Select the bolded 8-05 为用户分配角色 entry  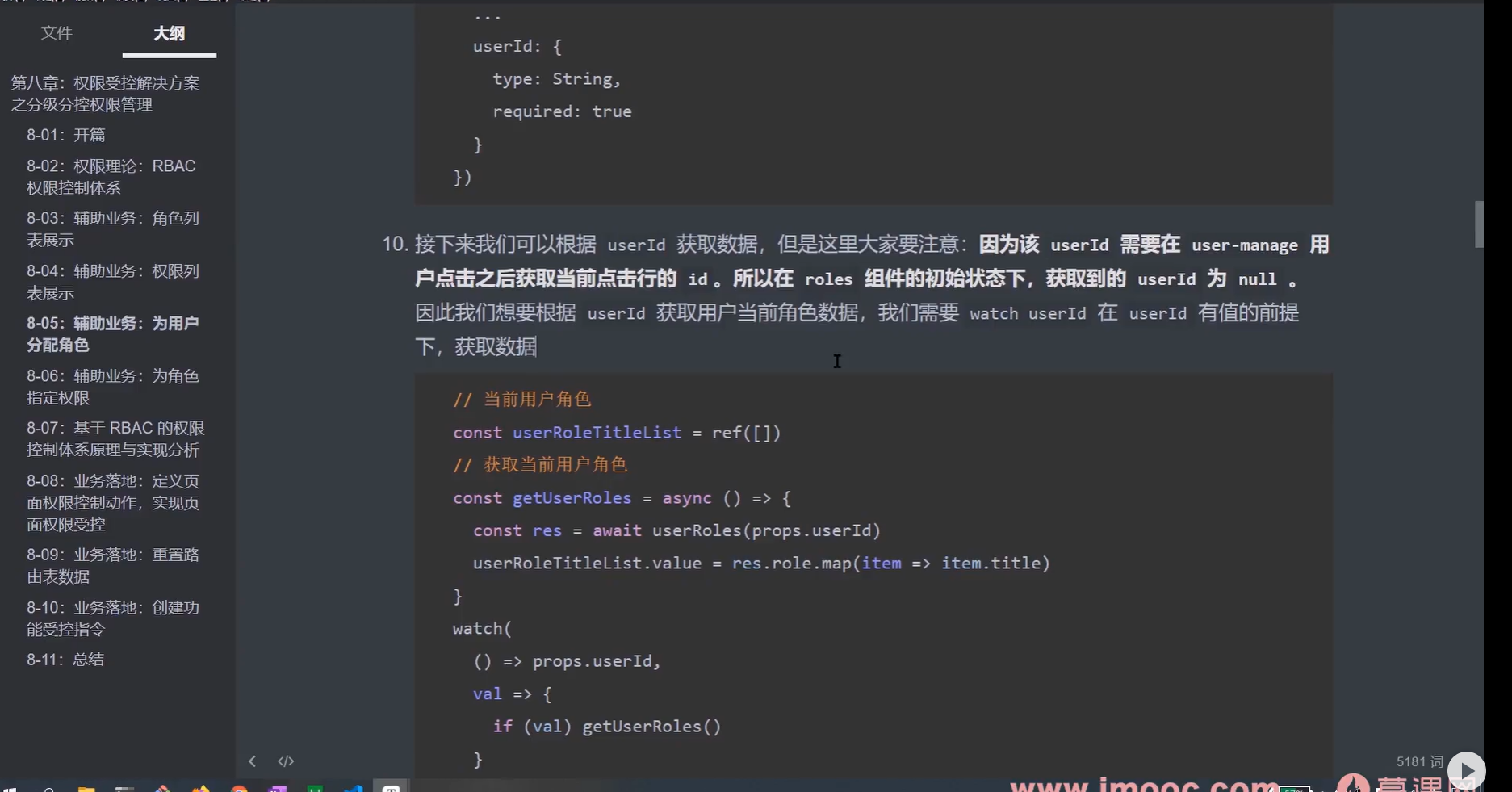point(113,333)
